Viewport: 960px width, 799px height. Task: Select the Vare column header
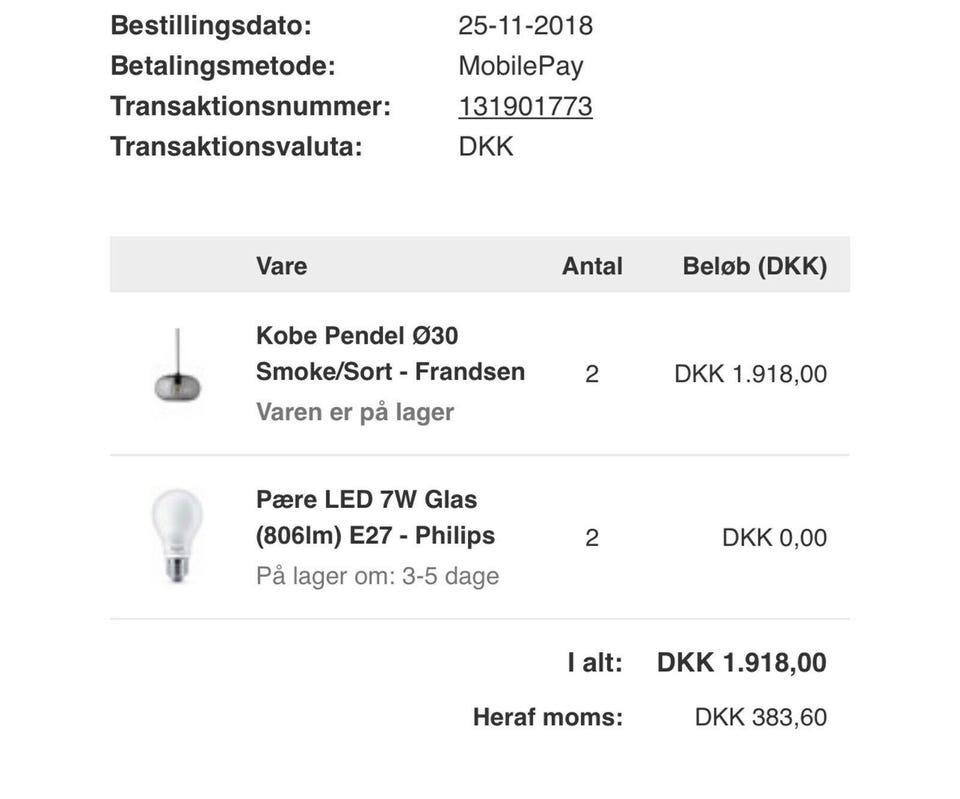282,266
